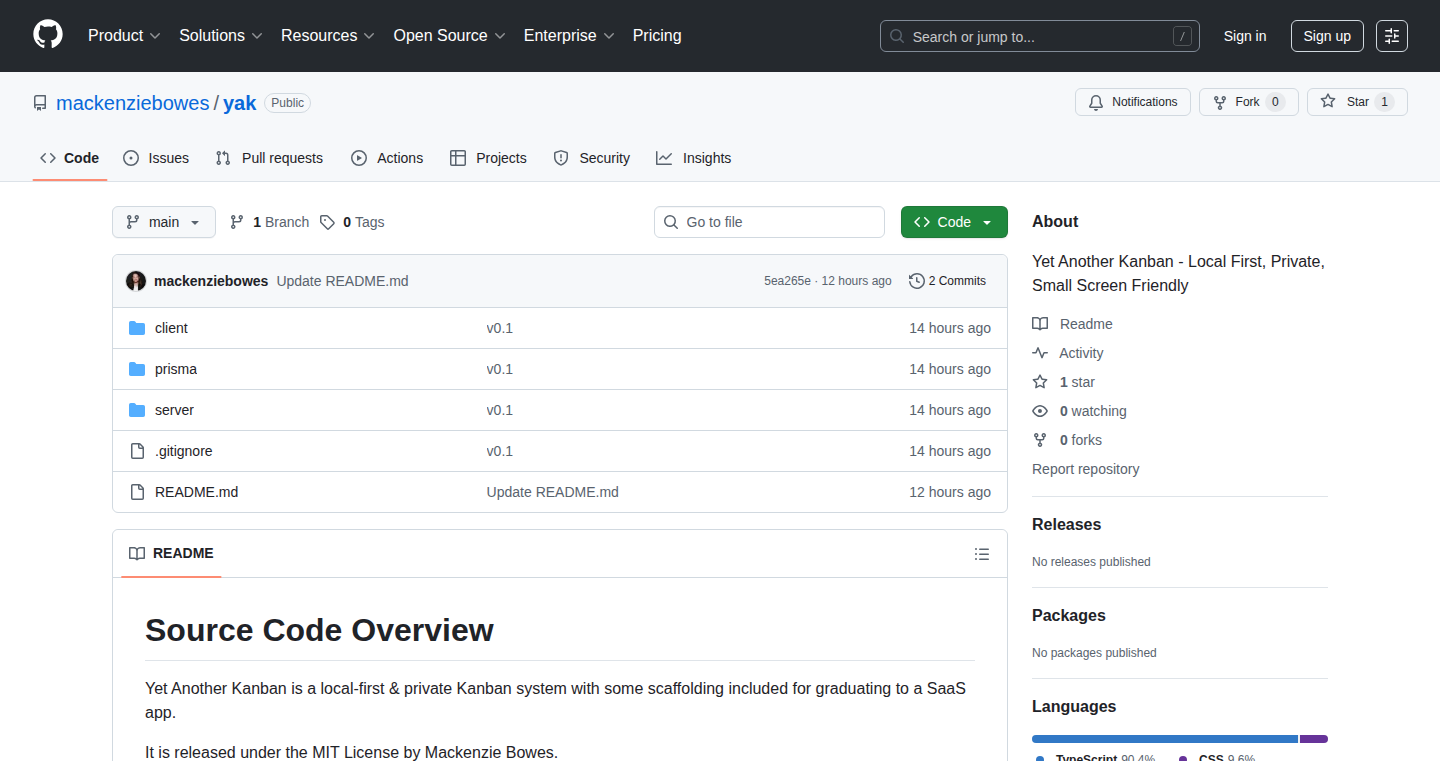Open the prisma folder icon

point(137,369)
